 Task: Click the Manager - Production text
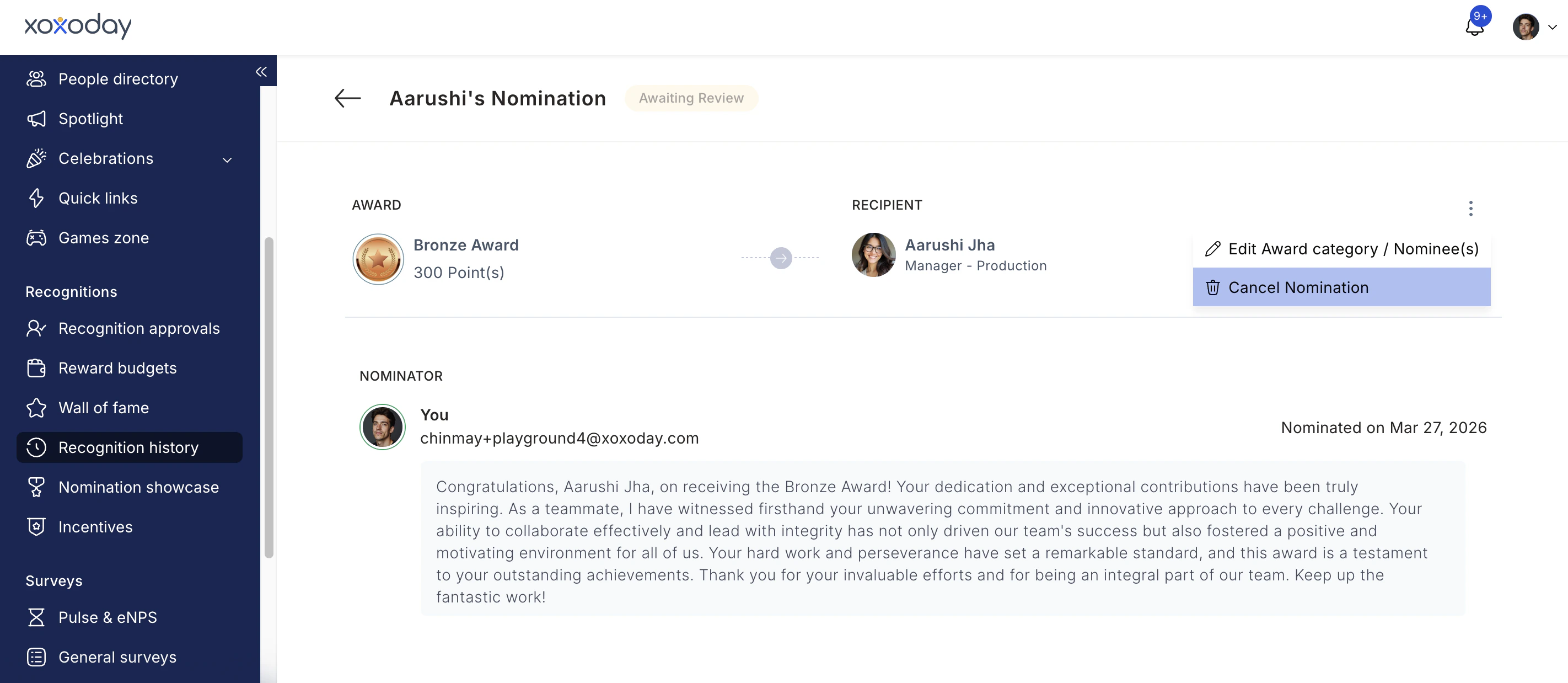pyautogui.click(x=976, y=266)
